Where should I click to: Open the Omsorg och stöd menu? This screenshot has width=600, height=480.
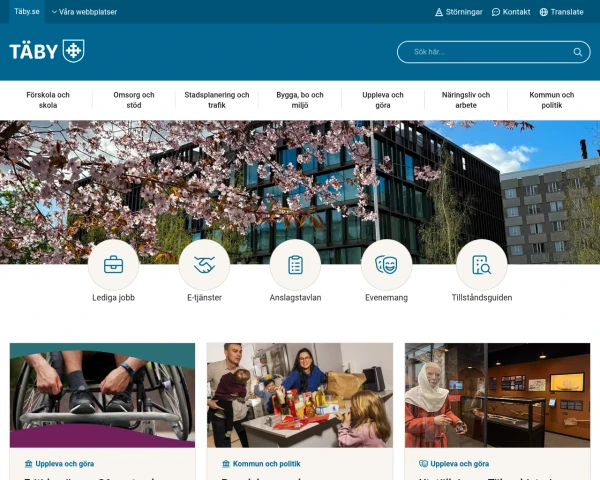(x=134, y=100)
